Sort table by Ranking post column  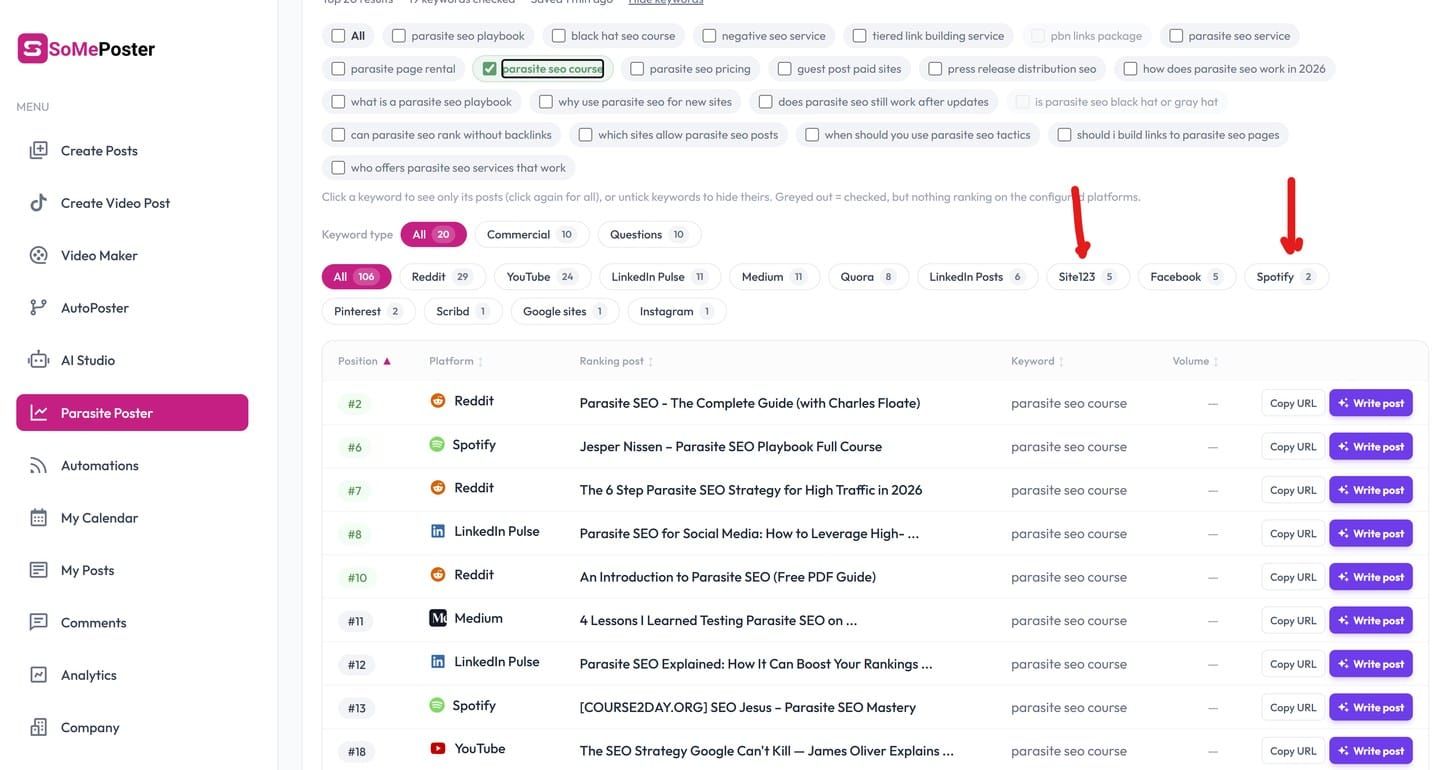[616, 361]
